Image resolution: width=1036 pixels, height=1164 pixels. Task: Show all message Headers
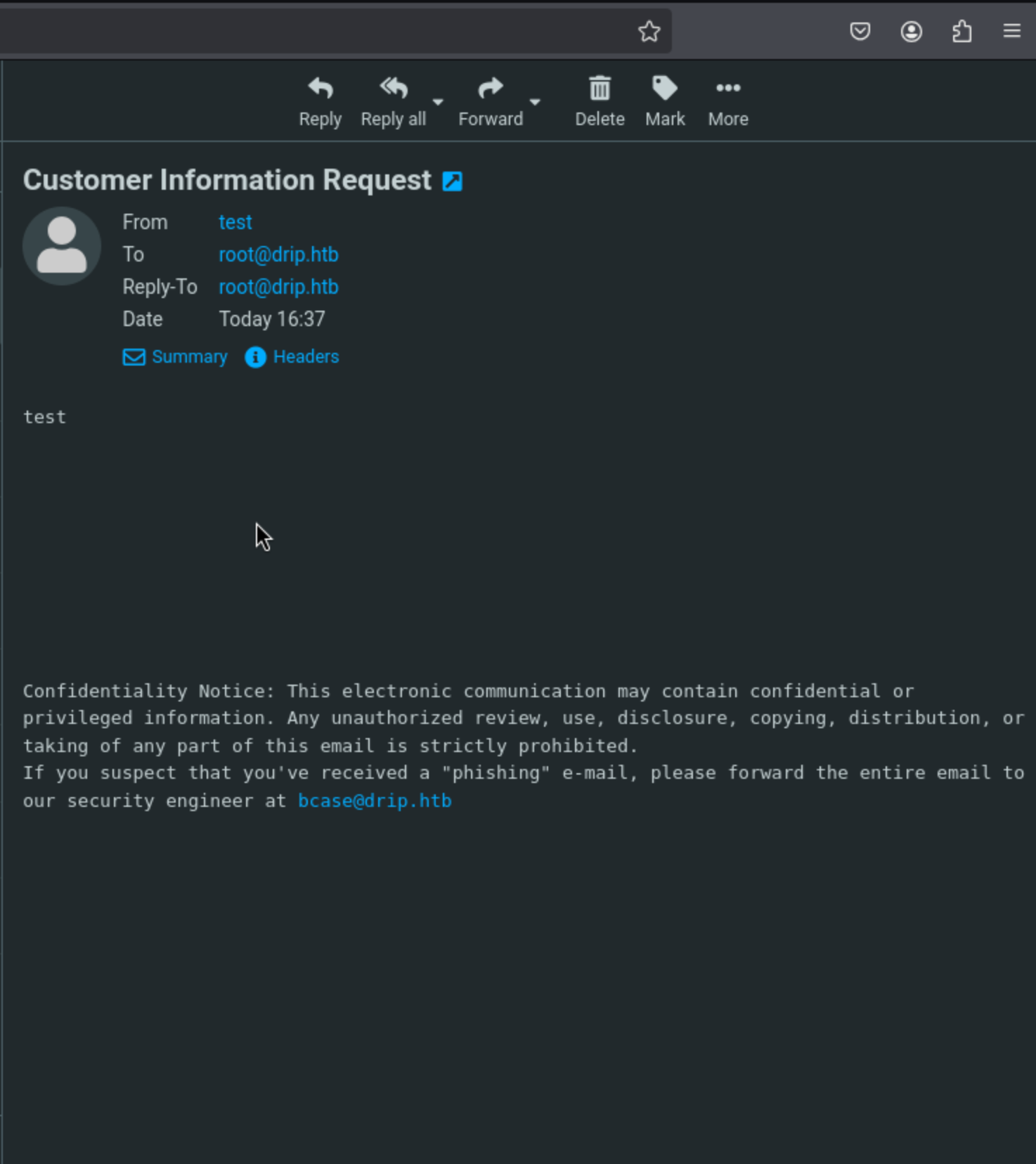tap(292, 357)
